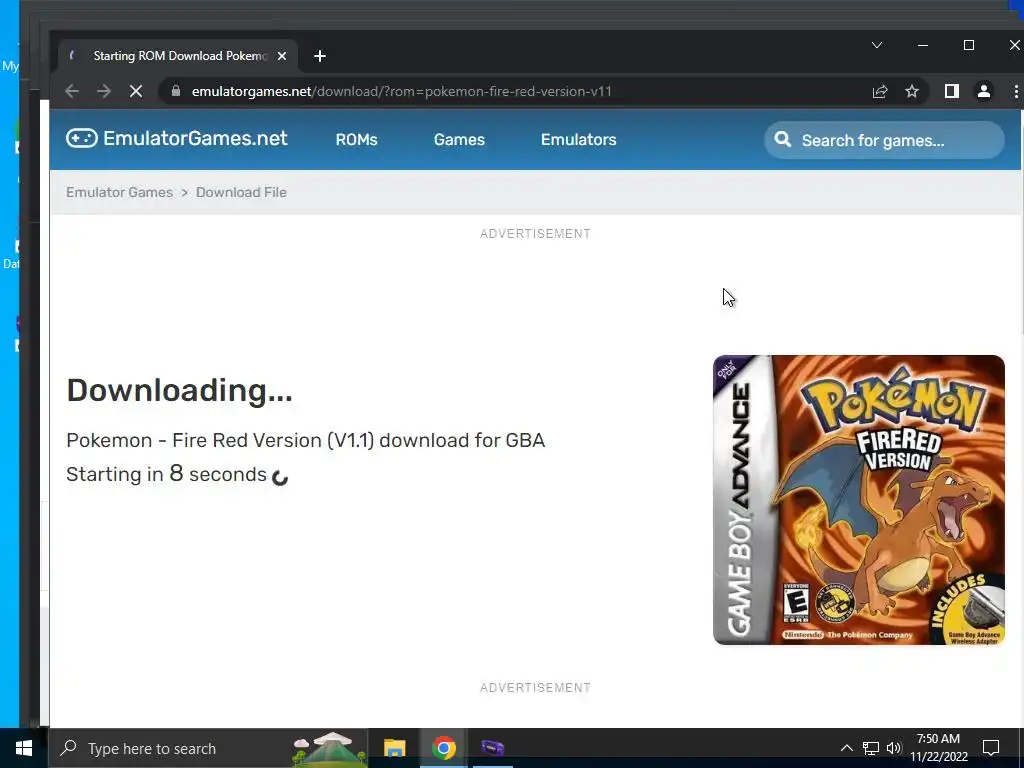Close the Starting ROM Download tab
Screen dimensions: 1024x768
(x=281, y=56)
